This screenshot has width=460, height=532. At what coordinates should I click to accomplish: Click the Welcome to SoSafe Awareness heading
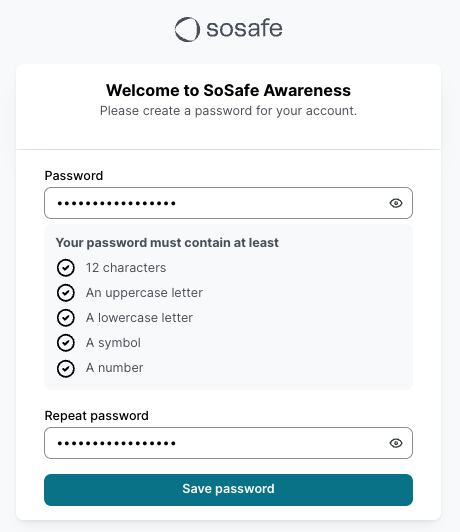pos(228,90)
